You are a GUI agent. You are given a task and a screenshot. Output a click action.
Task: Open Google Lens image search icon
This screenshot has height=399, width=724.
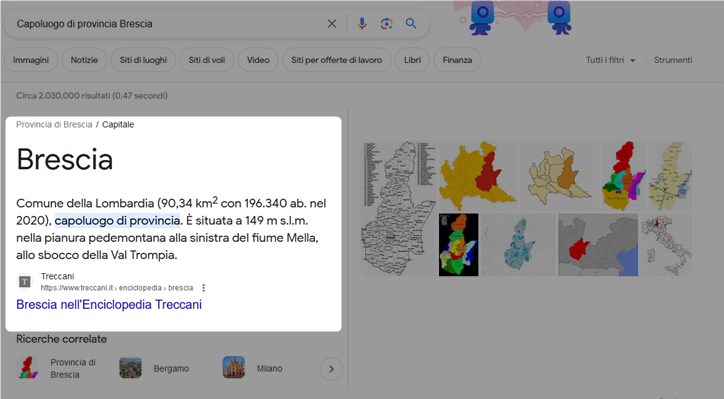(386, 24)
